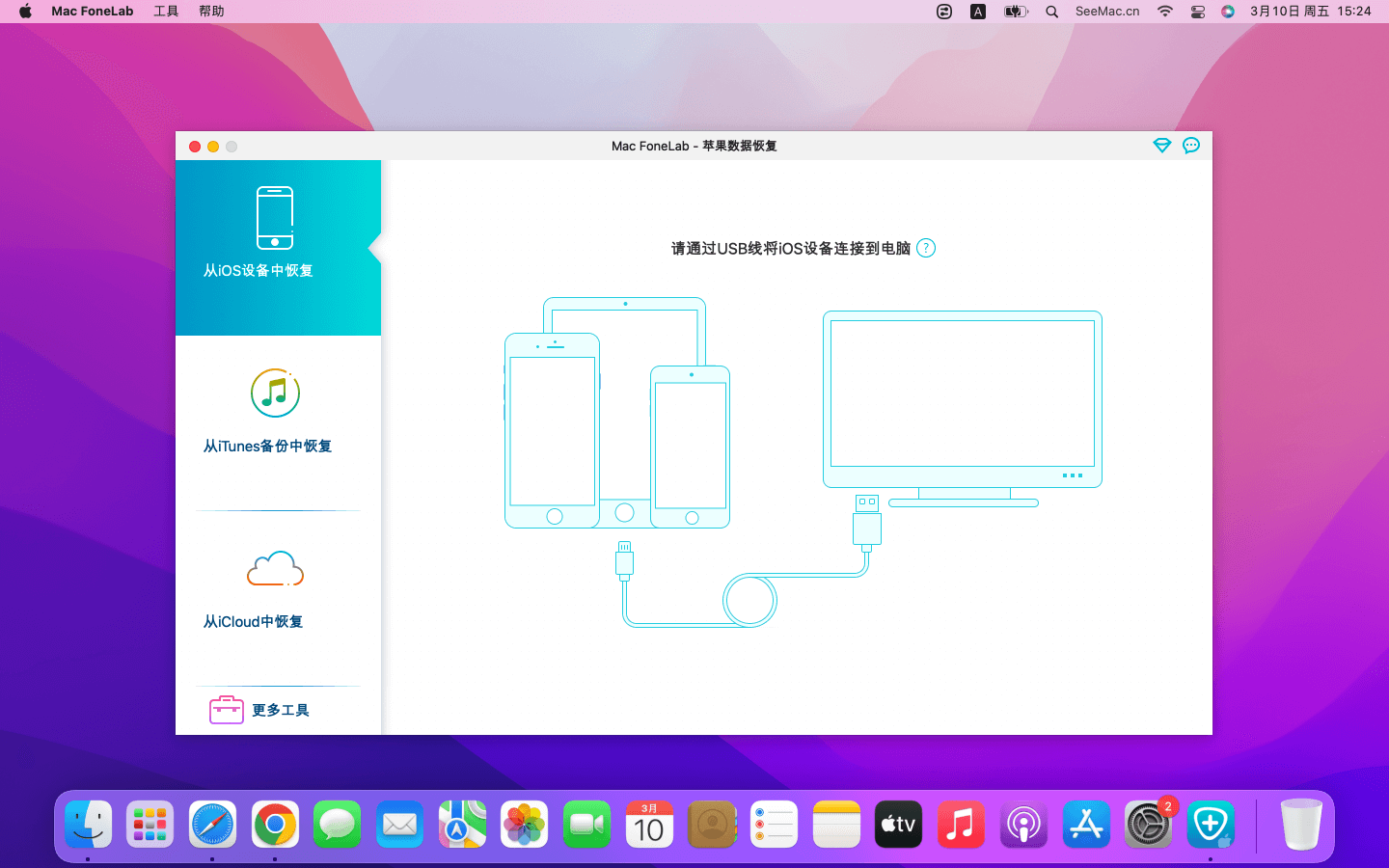Screen dimensions: 1389x868
Task: Open Spotlight search in menu bar
Action: coord(1051,12)
